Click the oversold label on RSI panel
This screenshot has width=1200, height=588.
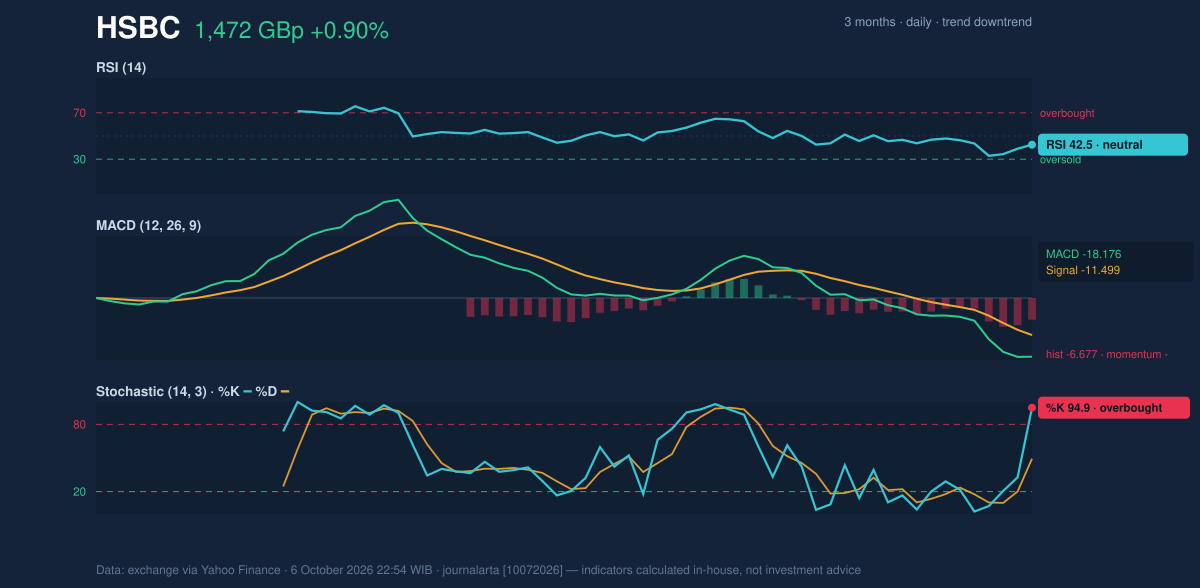click(1061, 160)
